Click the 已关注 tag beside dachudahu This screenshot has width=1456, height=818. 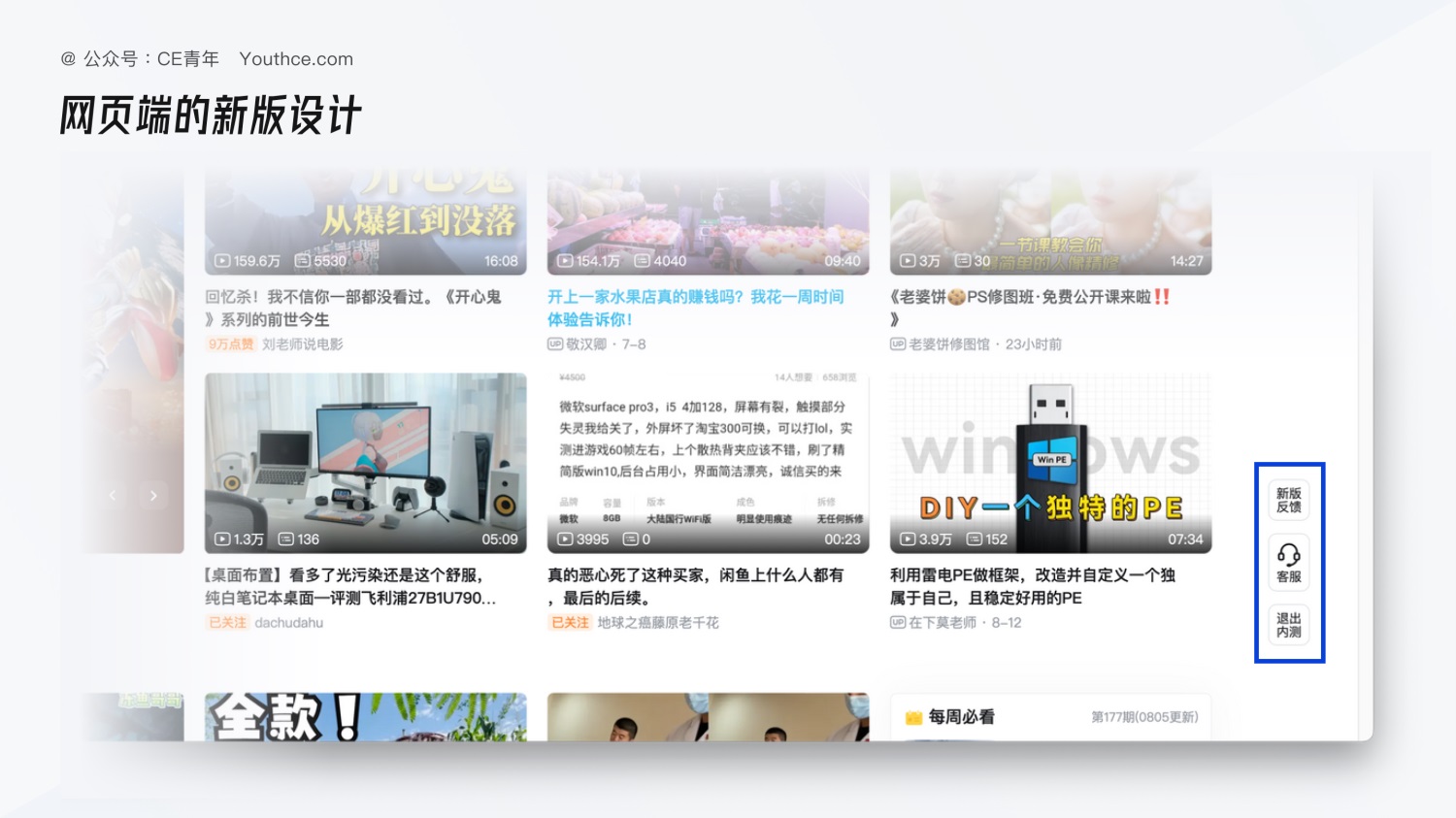[x=227, y=623]
